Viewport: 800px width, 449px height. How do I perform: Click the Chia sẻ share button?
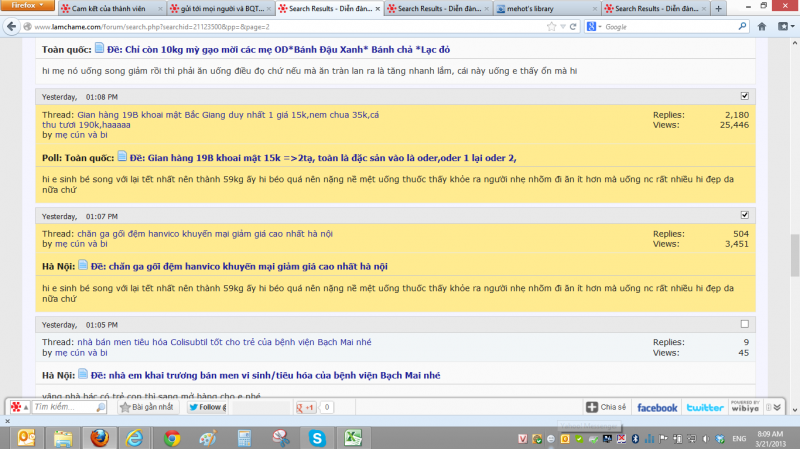click(606, 408)
